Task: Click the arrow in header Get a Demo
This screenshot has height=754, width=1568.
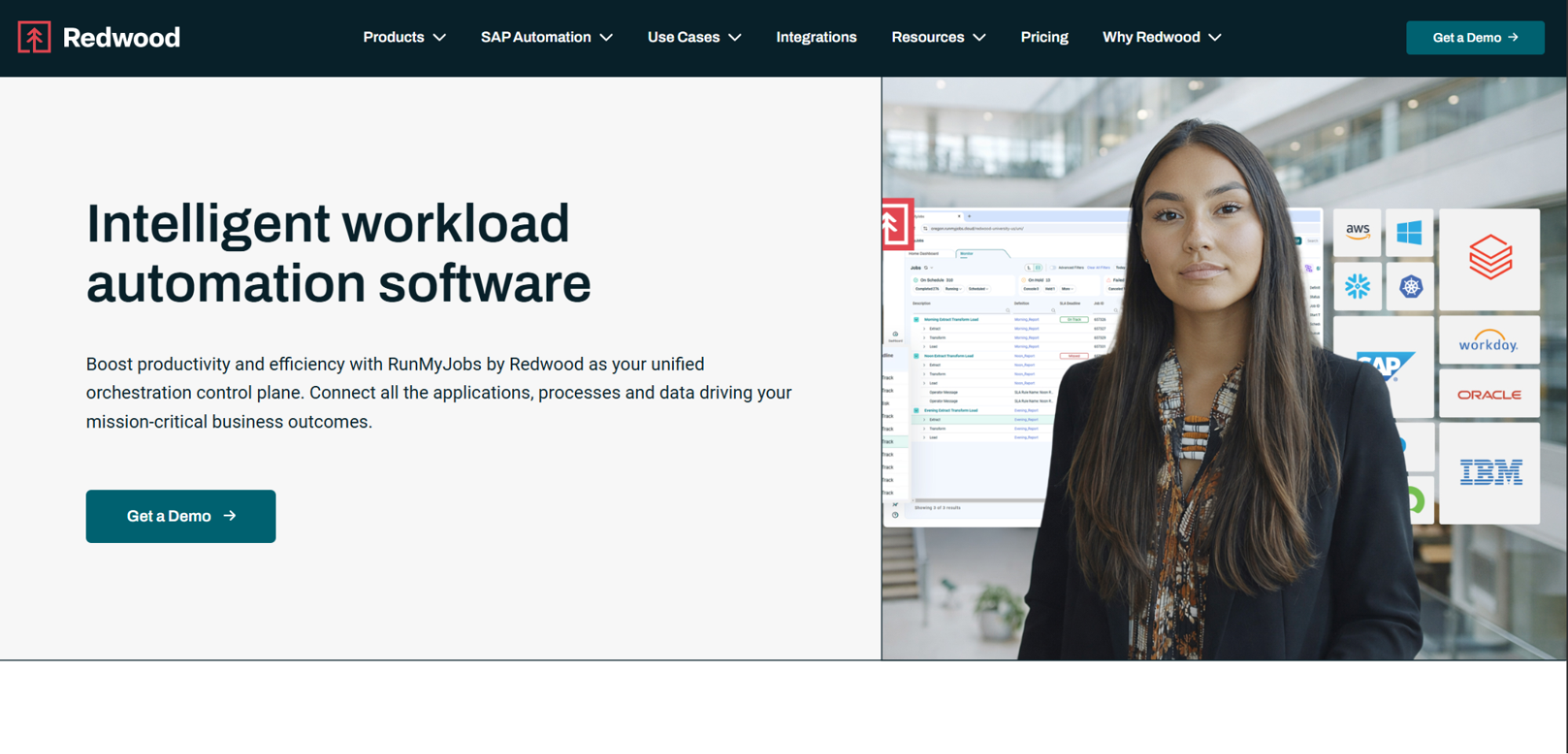Action: [x=1513, y=37]
